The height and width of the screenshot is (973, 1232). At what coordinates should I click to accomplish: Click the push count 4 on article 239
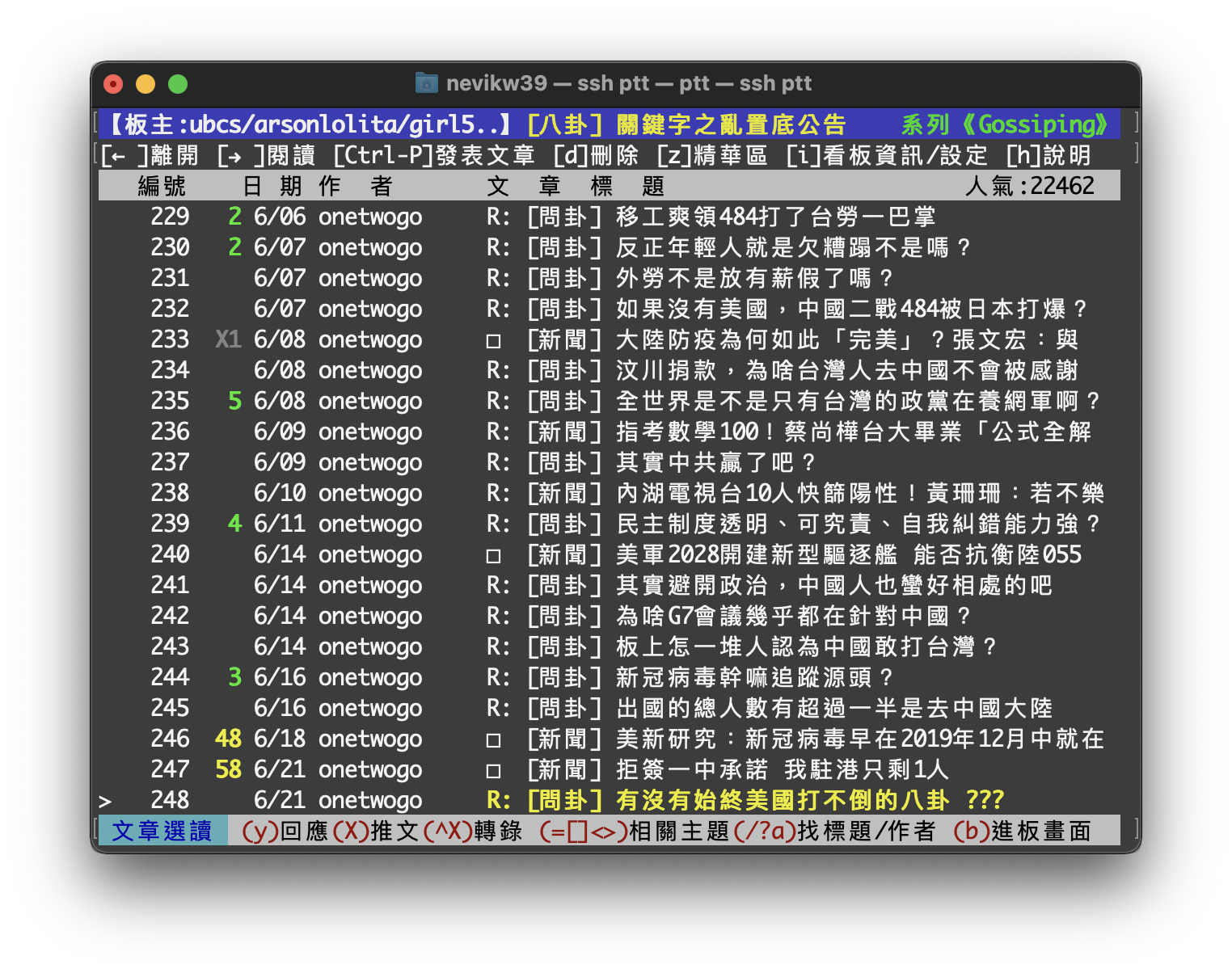[234, 524]
